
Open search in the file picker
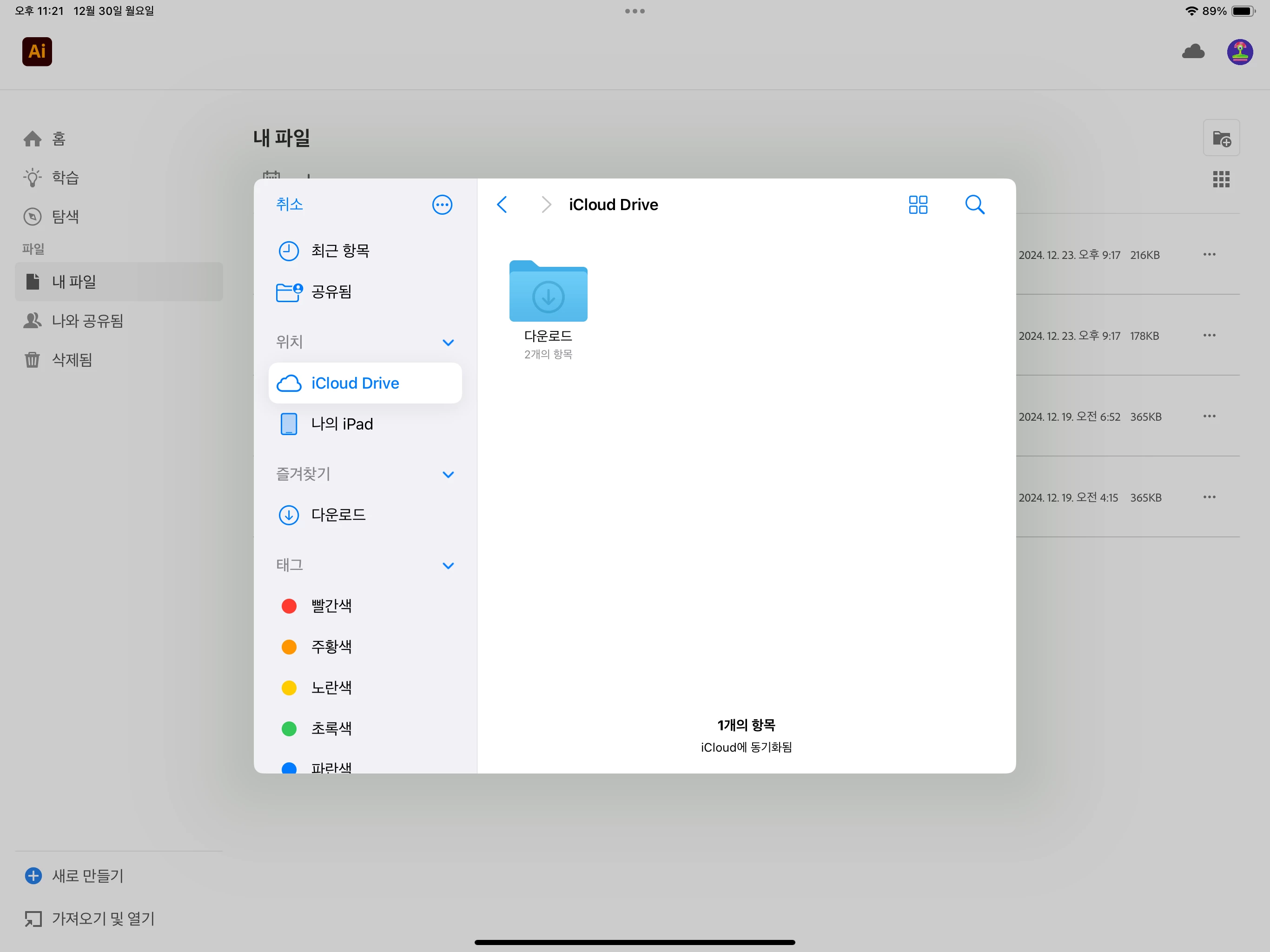974,205
